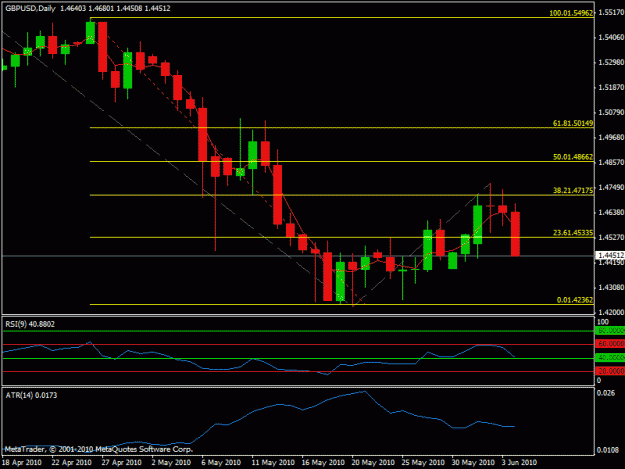Click the 1.48570 price axis label
625x469 pixels.
pyautogui.click(x=611, y=162)
